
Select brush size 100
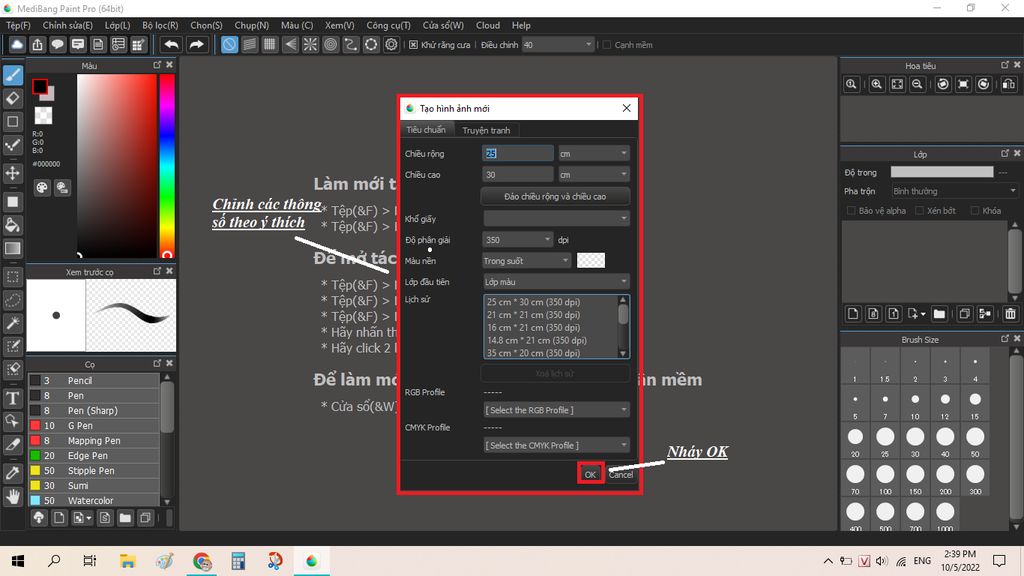(885, 479)
